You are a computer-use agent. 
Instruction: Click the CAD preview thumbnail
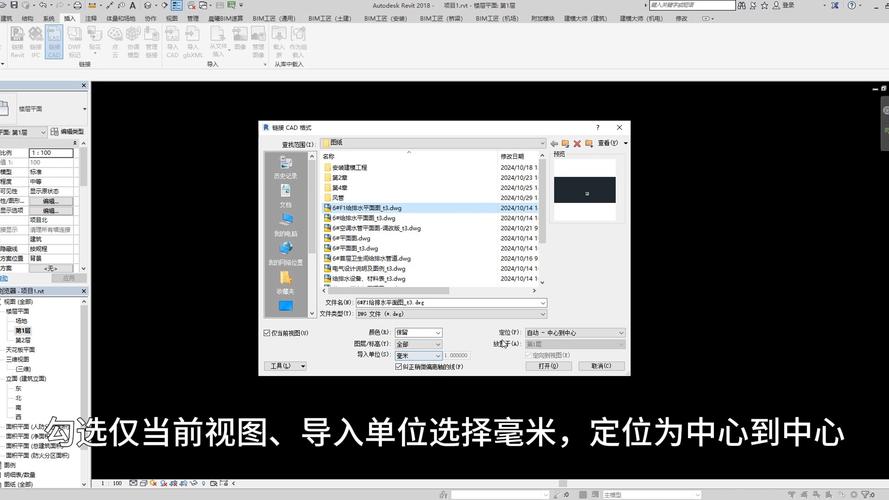tap(585, 189)
